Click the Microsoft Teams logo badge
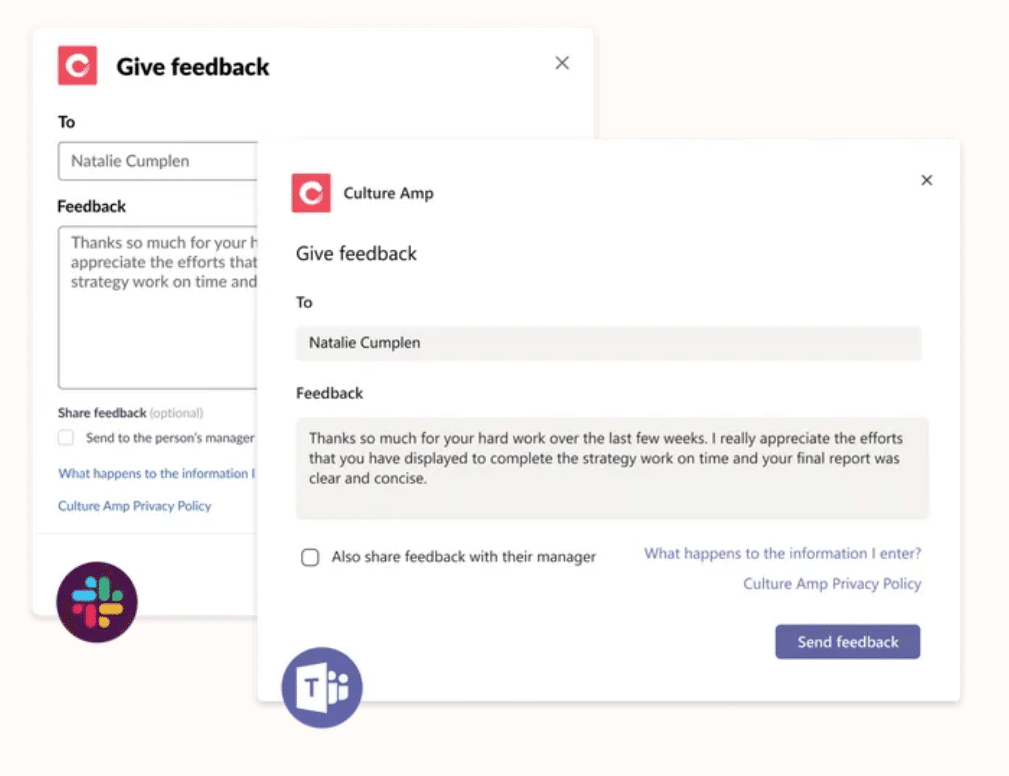Image resolution: width=1009 pixels, height=776 pixels. coord(322,687)
